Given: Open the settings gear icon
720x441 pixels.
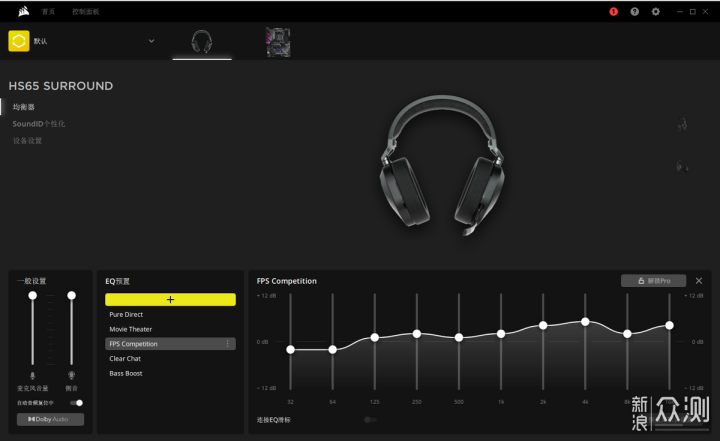Looking at the screenshot, I should click(x=656, y=12).
